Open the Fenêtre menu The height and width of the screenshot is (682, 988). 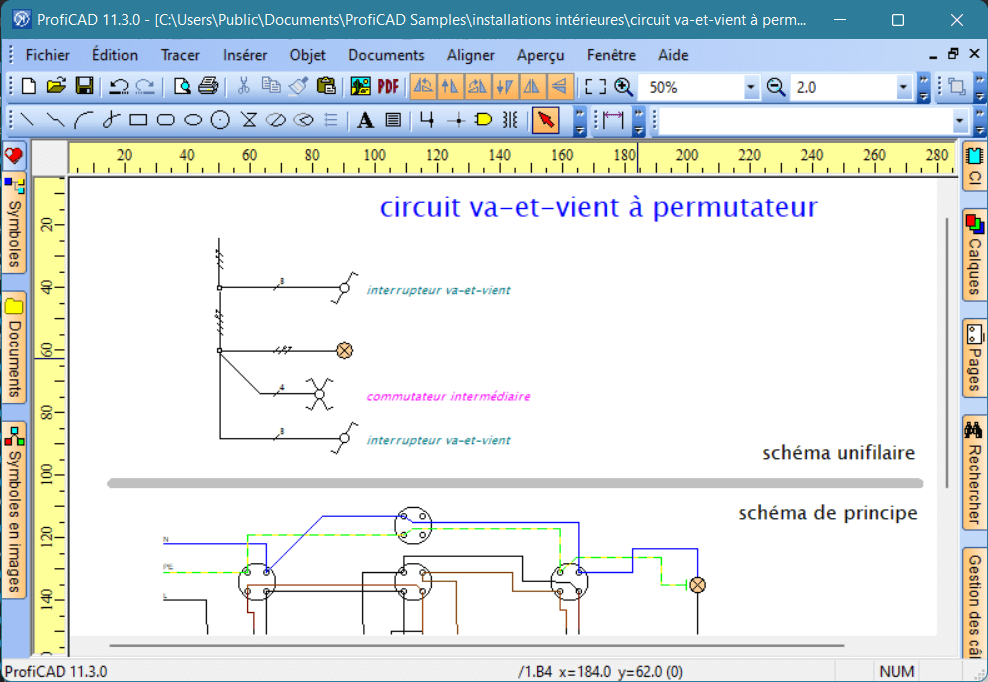click(x=611, y=55)
